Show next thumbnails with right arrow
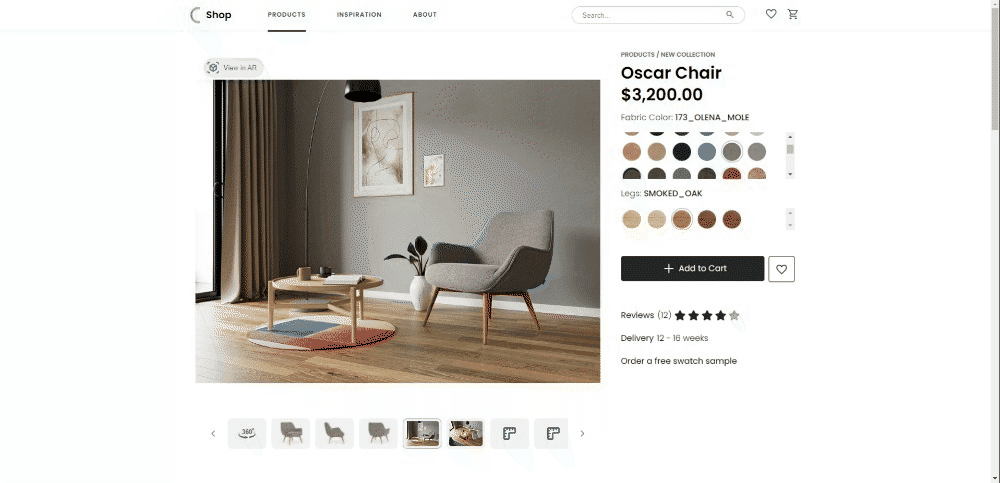Screen dimensions: 1000x483 tap(582, 433)
